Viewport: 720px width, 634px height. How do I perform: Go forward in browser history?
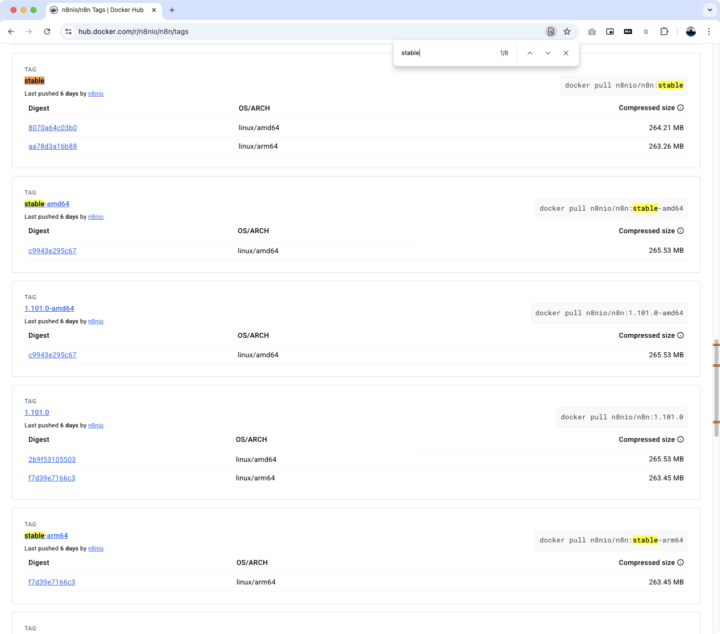(x=29, y=32)
